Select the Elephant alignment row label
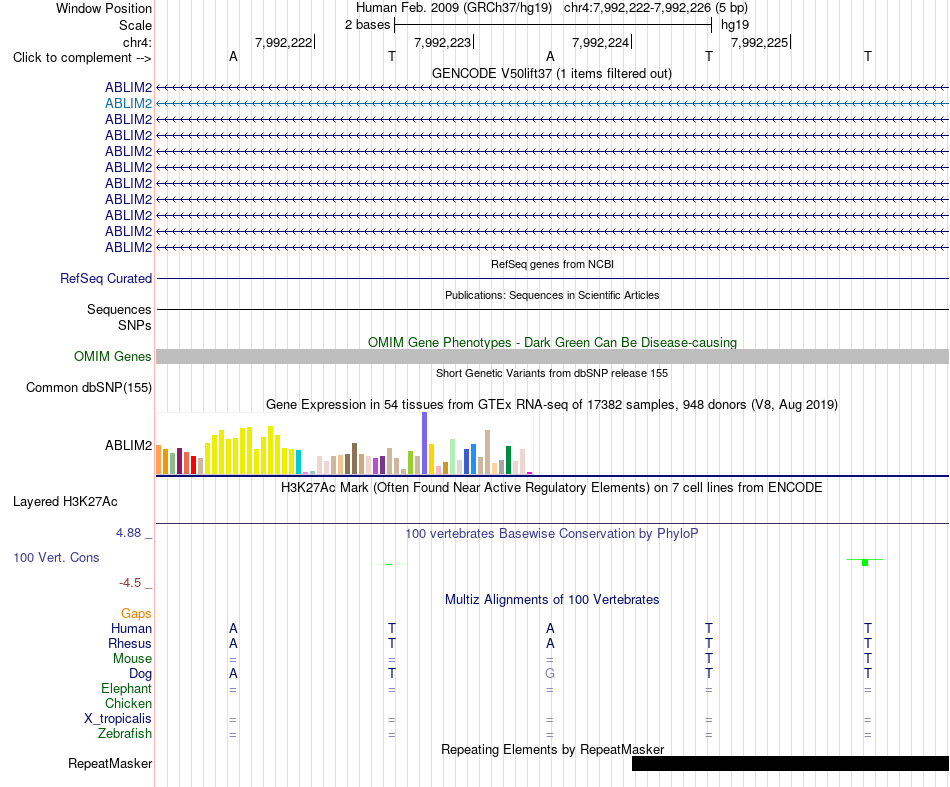 point(127,689)
